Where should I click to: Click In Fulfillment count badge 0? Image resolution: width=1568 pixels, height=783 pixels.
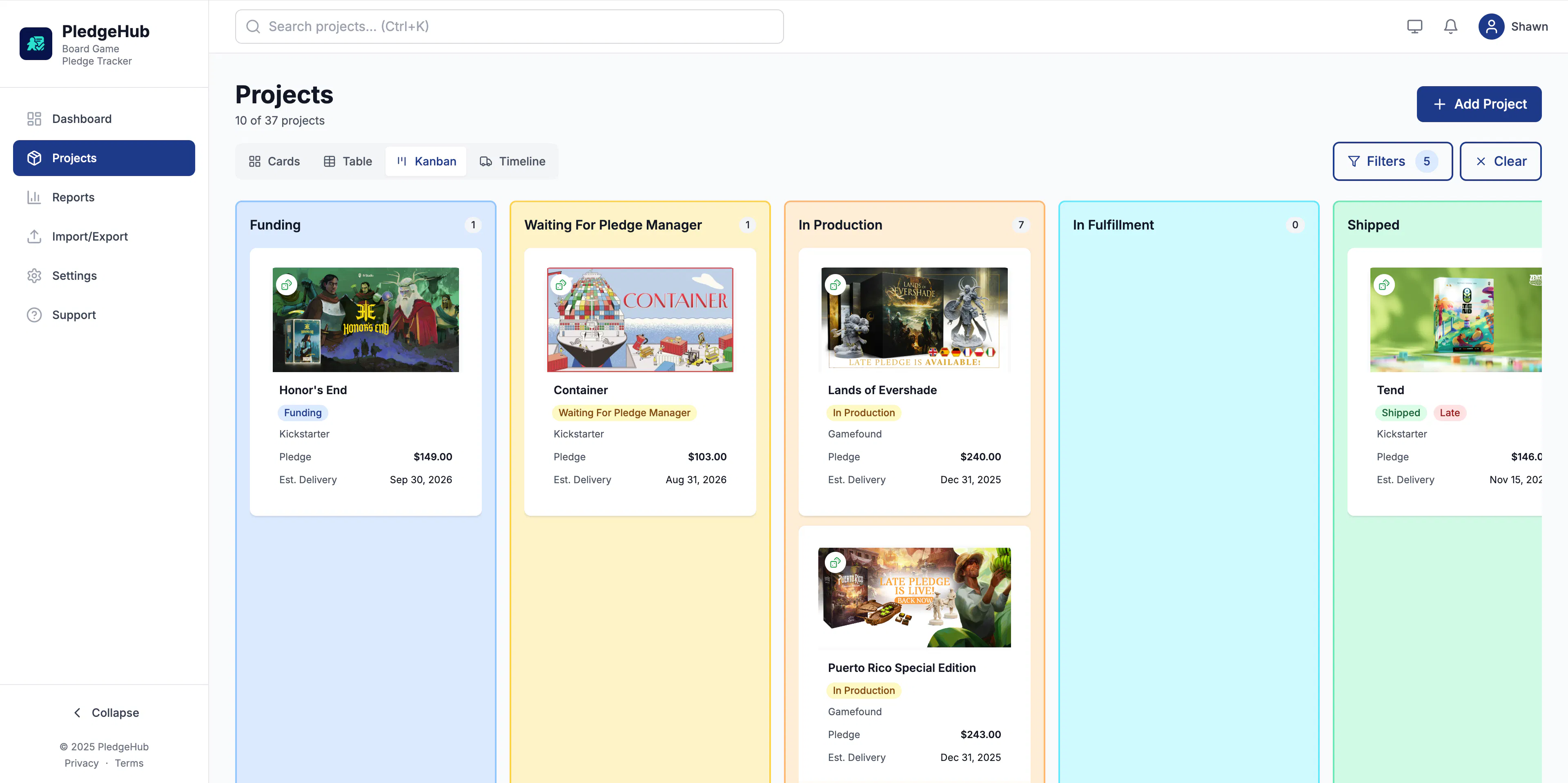pyautogui.click(x=1295, y=225)
